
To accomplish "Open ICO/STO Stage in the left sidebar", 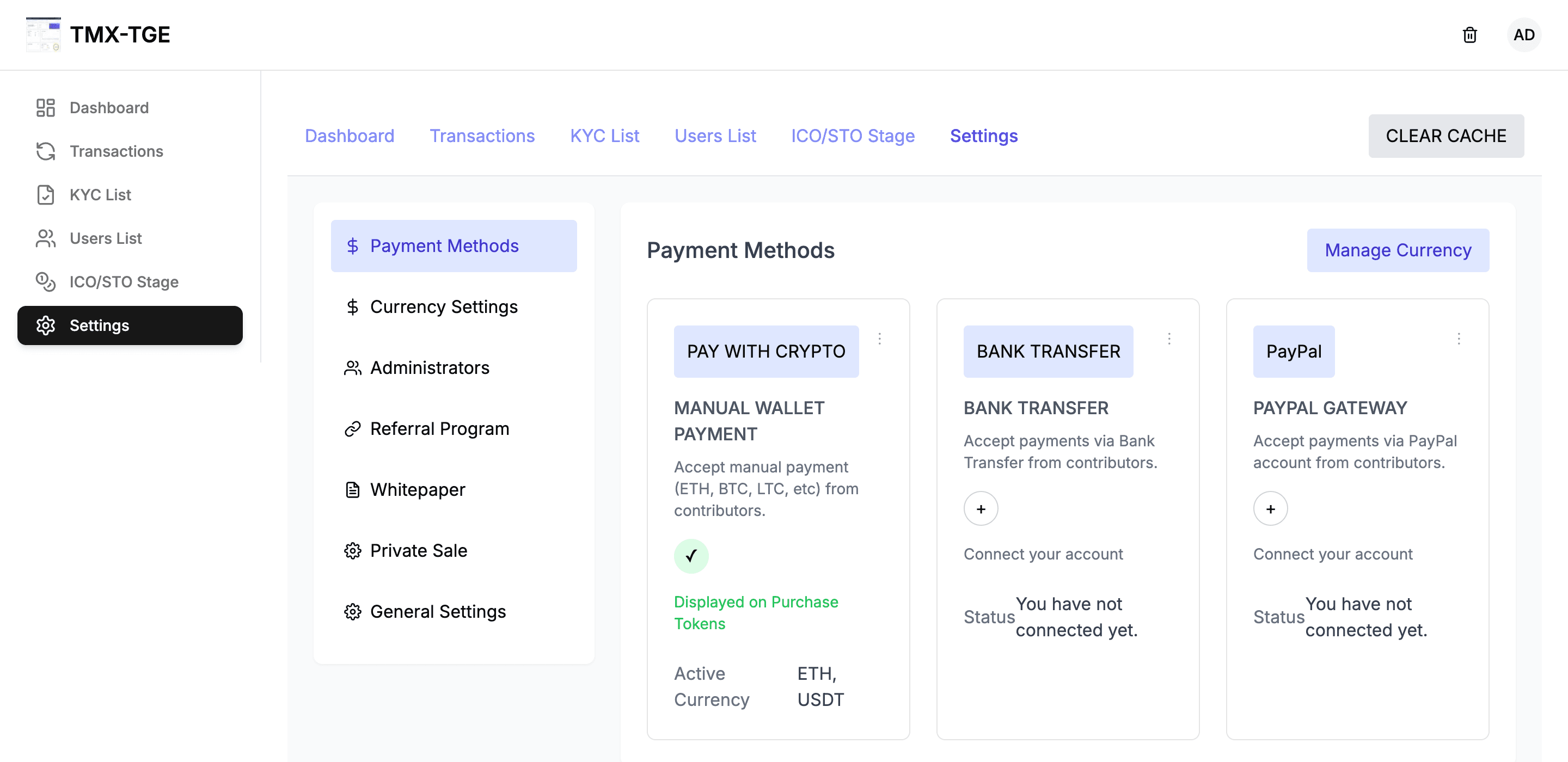I will pos(130,282).
